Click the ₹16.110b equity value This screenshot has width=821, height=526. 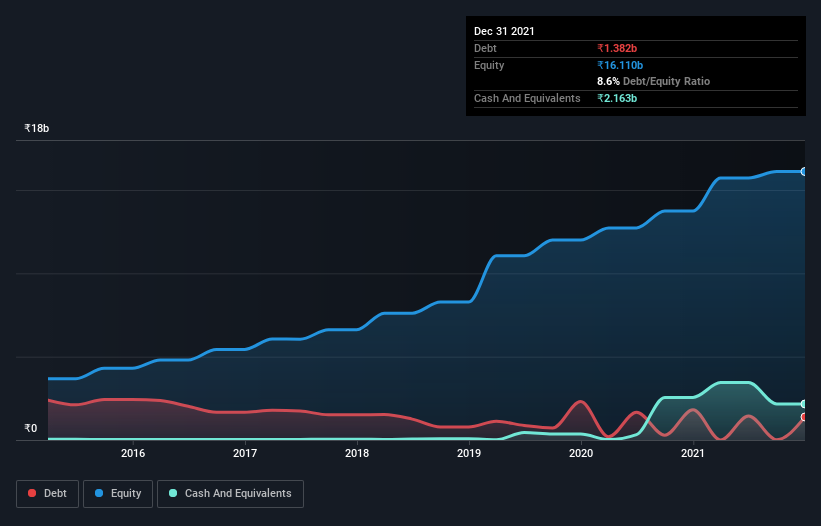click(620, 65)
